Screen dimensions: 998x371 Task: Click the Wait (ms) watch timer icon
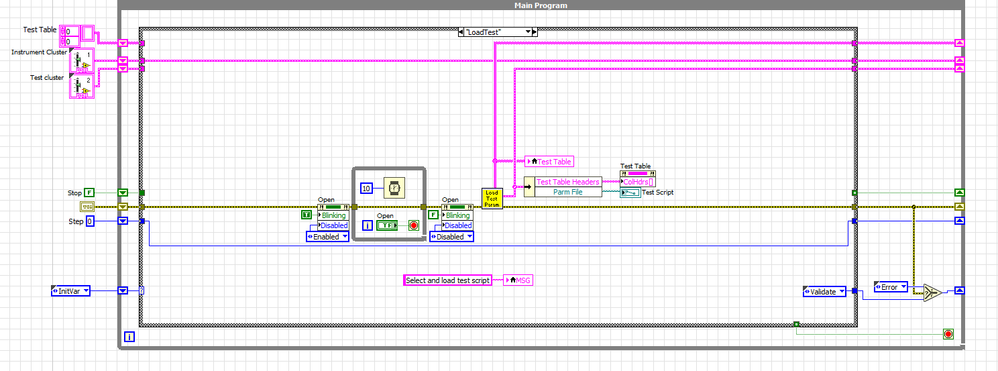(396, 188)
